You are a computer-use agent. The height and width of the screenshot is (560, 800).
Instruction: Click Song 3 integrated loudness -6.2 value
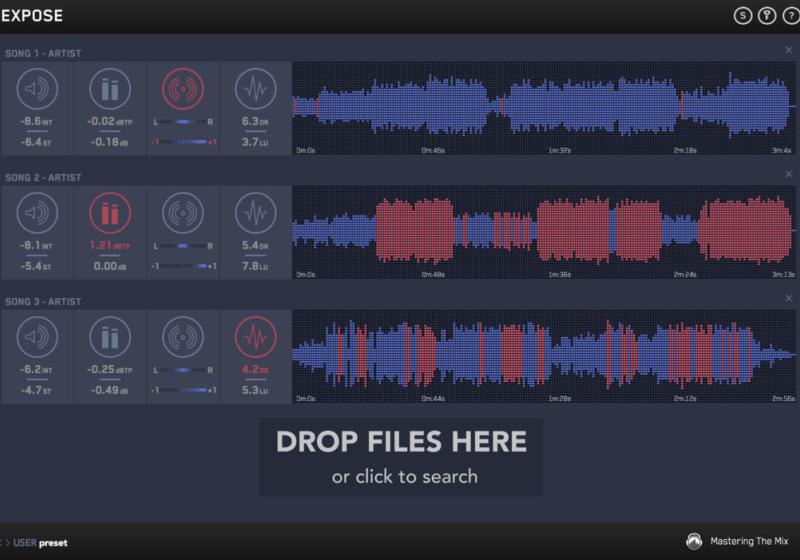(36, 369)
